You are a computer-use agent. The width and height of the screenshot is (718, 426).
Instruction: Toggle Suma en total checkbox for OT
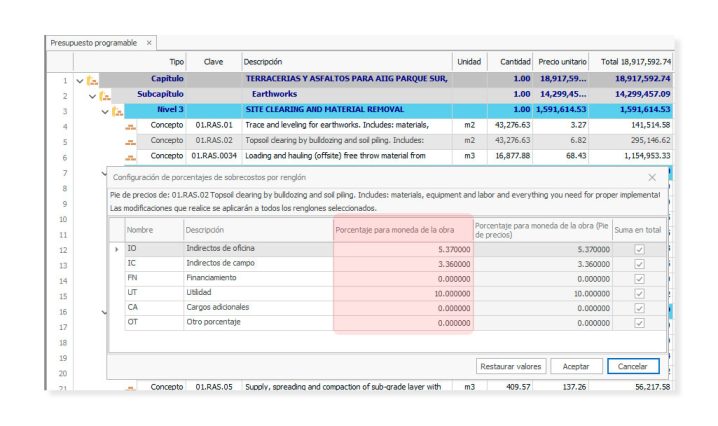639,322
